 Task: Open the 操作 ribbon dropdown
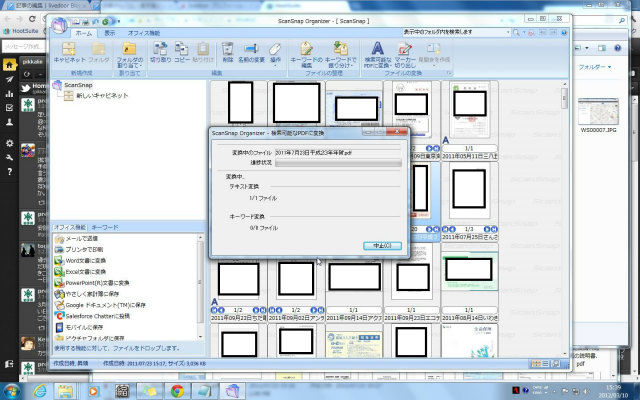click(276, 54)
